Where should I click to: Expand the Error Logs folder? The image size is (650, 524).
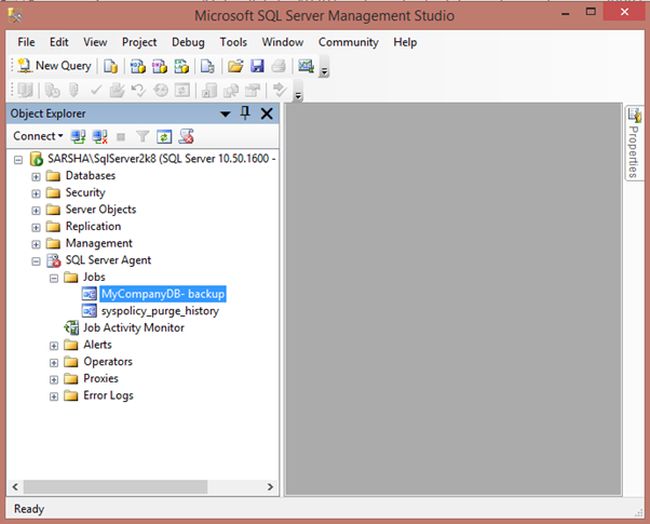pyautogui.click(x=54, y=397)
